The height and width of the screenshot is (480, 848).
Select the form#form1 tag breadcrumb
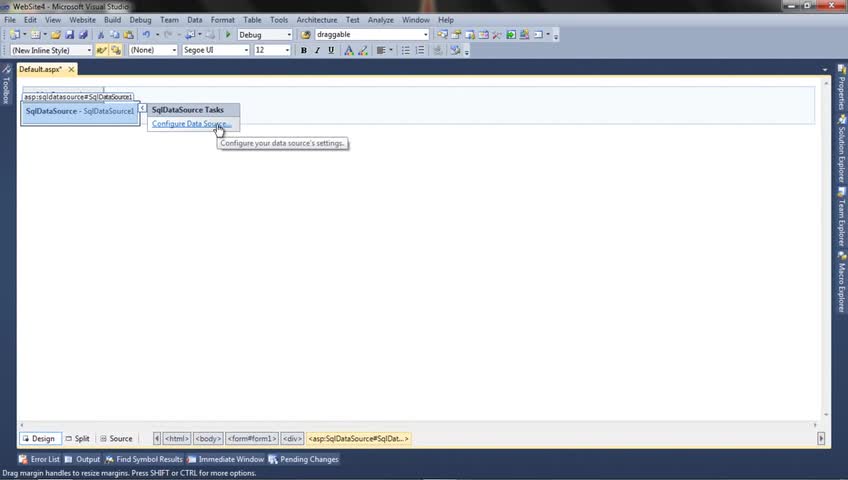[252, 438]
